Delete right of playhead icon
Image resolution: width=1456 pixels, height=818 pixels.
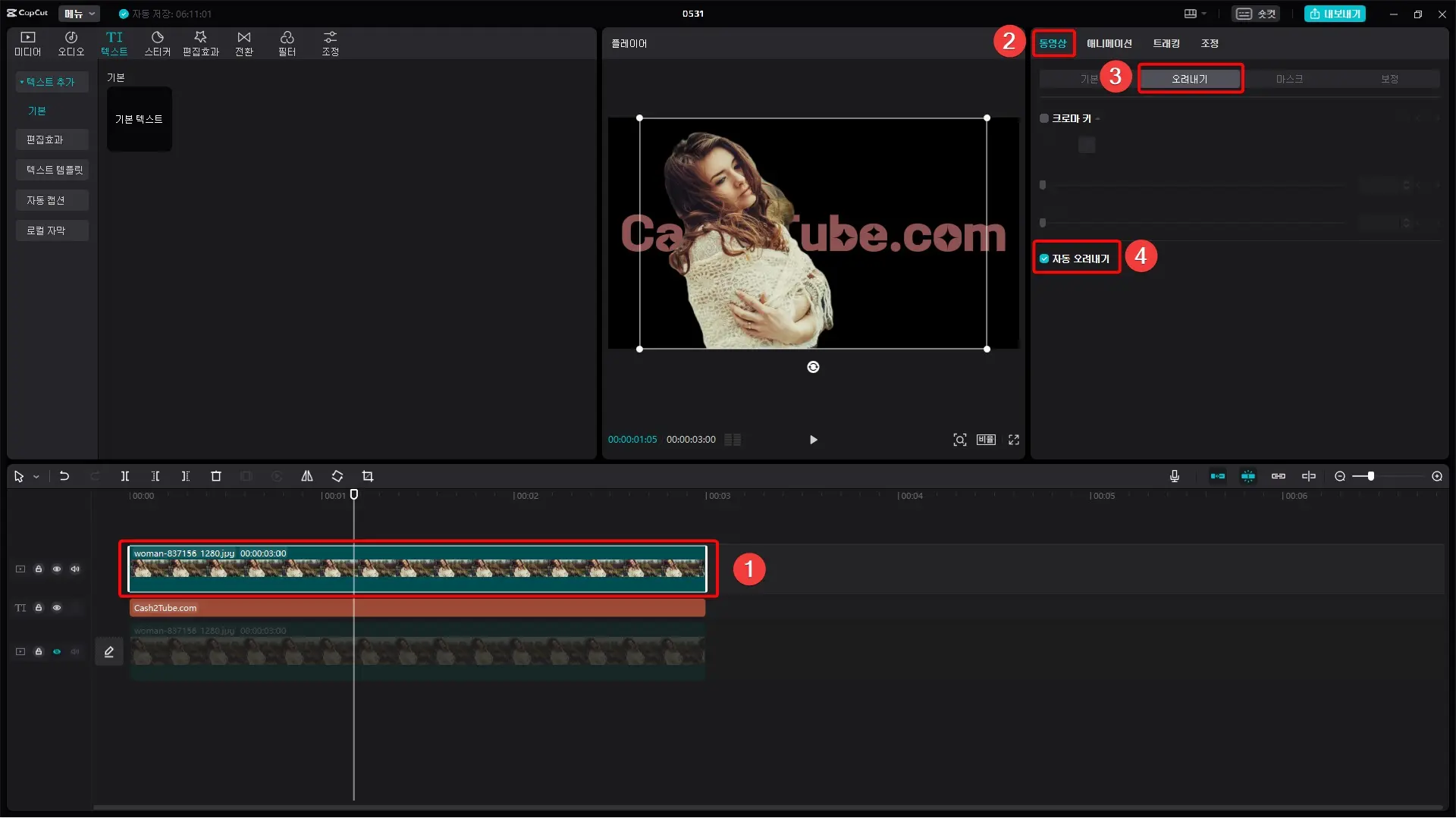tap(186, 476)
